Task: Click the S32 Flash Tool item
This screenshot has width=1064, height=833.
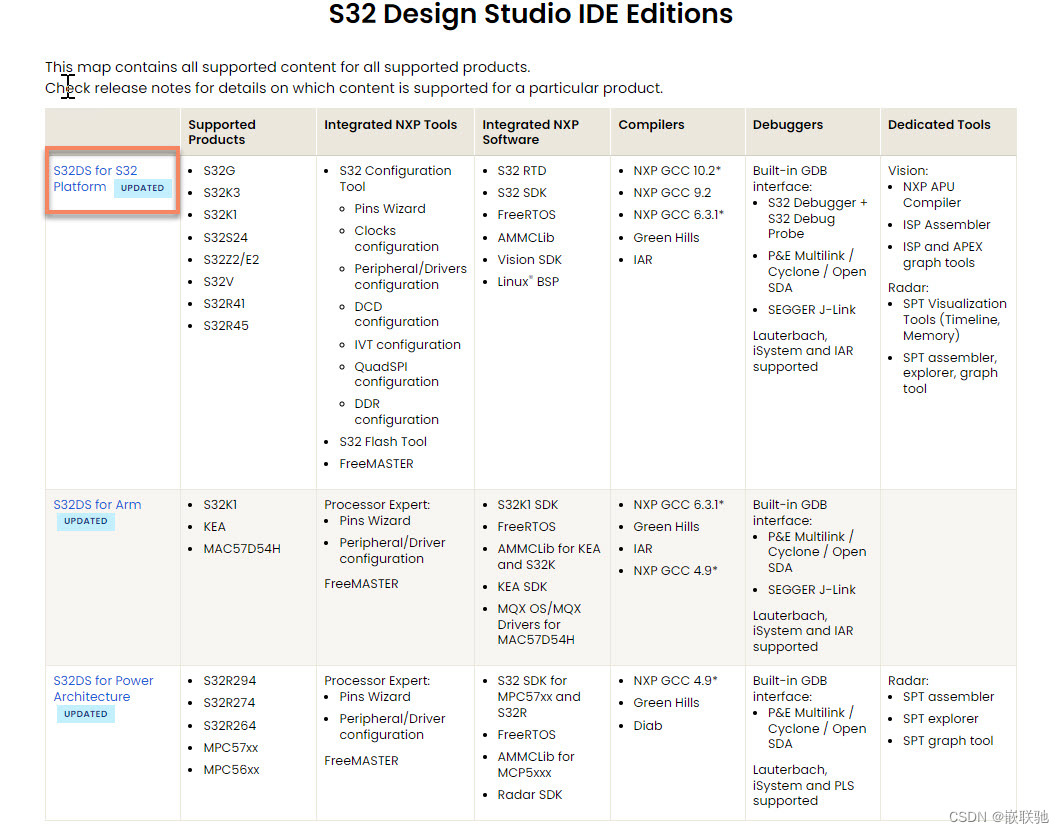Action: point(383,442)
